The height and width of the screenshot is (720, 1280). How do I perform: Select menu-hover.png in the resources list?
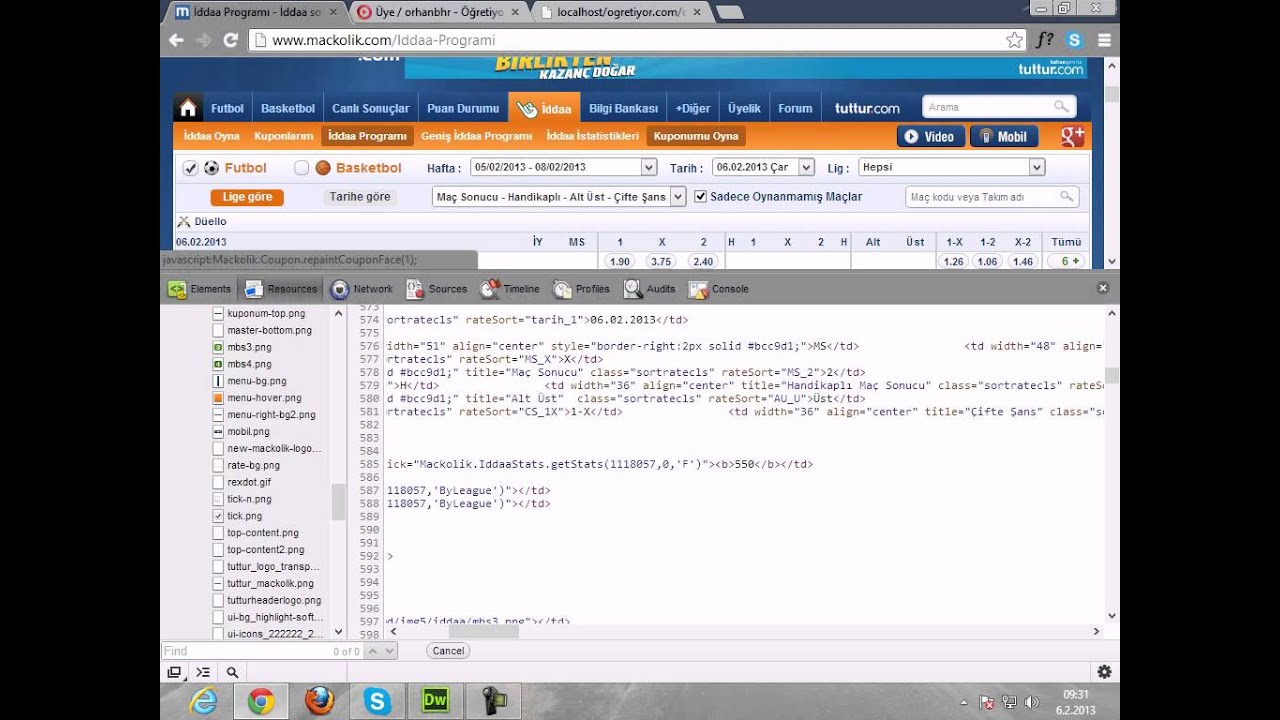pos(264,398)
